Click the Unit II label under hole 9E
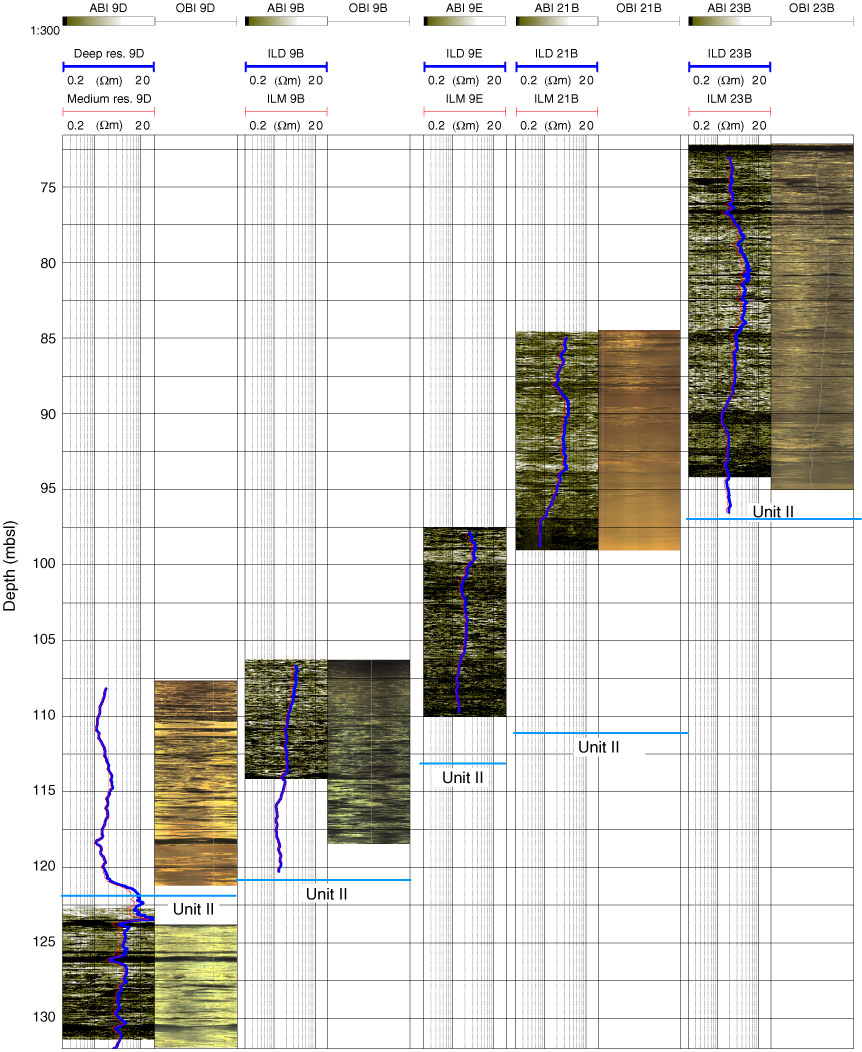This screenshot has width=862, height=1052. coord(463,777)
